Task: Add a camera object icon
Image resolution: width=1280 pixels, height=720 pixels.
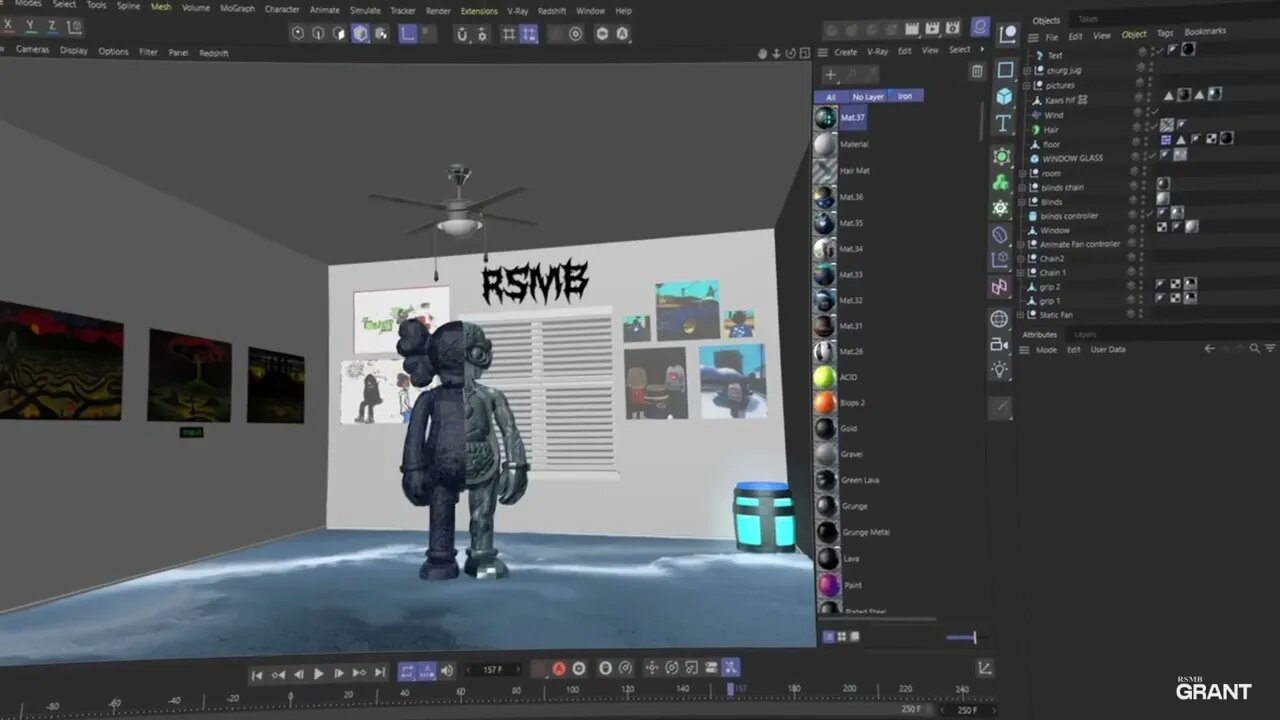Action: pos(999,344)
